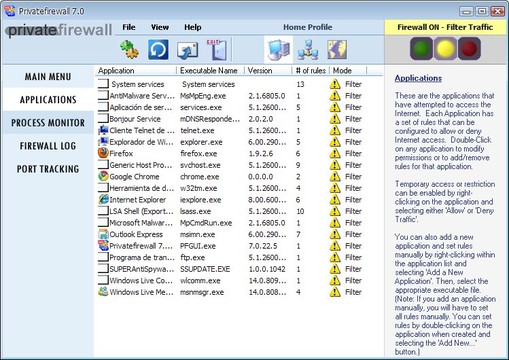Click the Google Chrome application icon
The image size is (509, 360).
(x=103, y=176)
